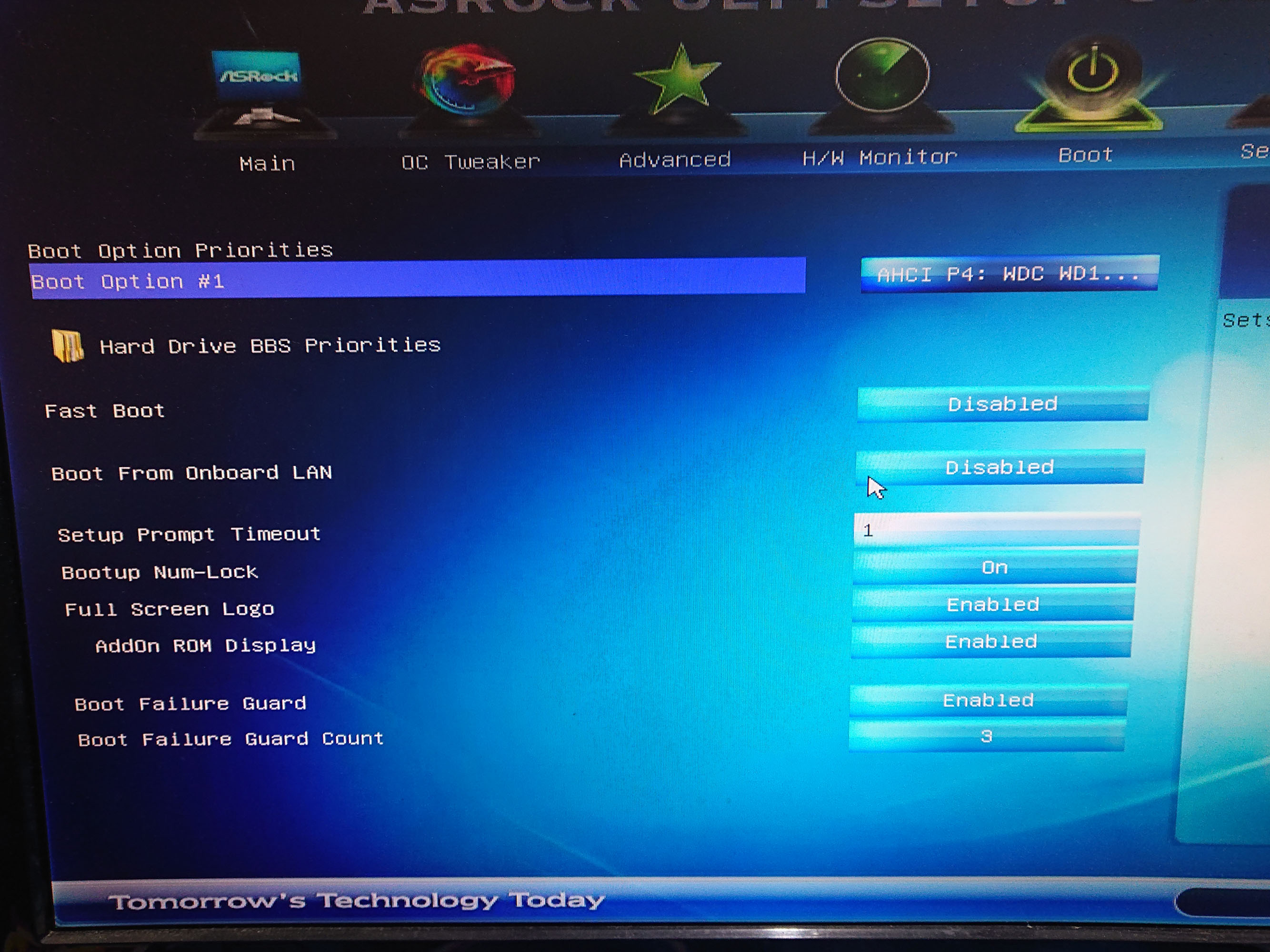Change Boot From Onboard LAN Disabled value
The image size is (1270, 952).
coord(1000,468)
